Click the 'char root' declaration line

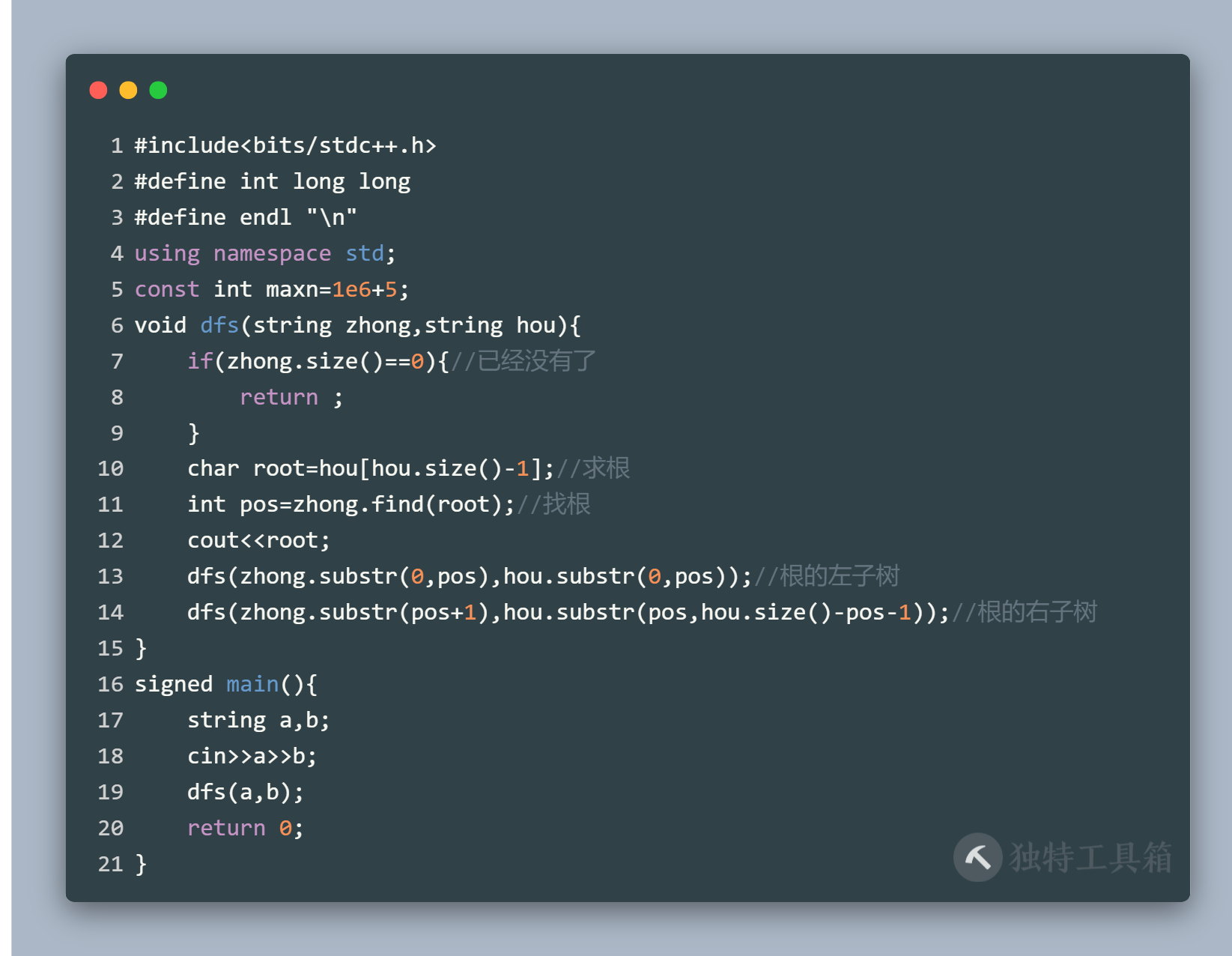371,468
